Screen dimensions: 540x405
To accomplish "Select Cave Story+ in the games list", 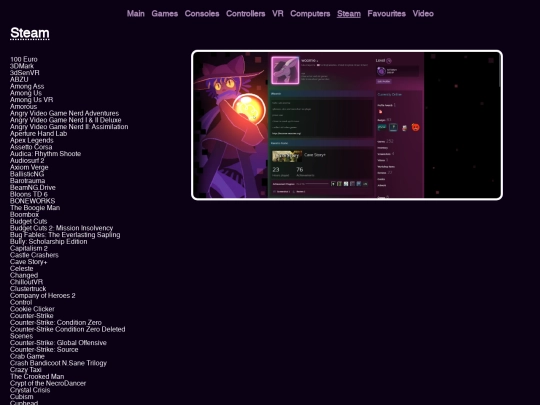I will point(29,262).
